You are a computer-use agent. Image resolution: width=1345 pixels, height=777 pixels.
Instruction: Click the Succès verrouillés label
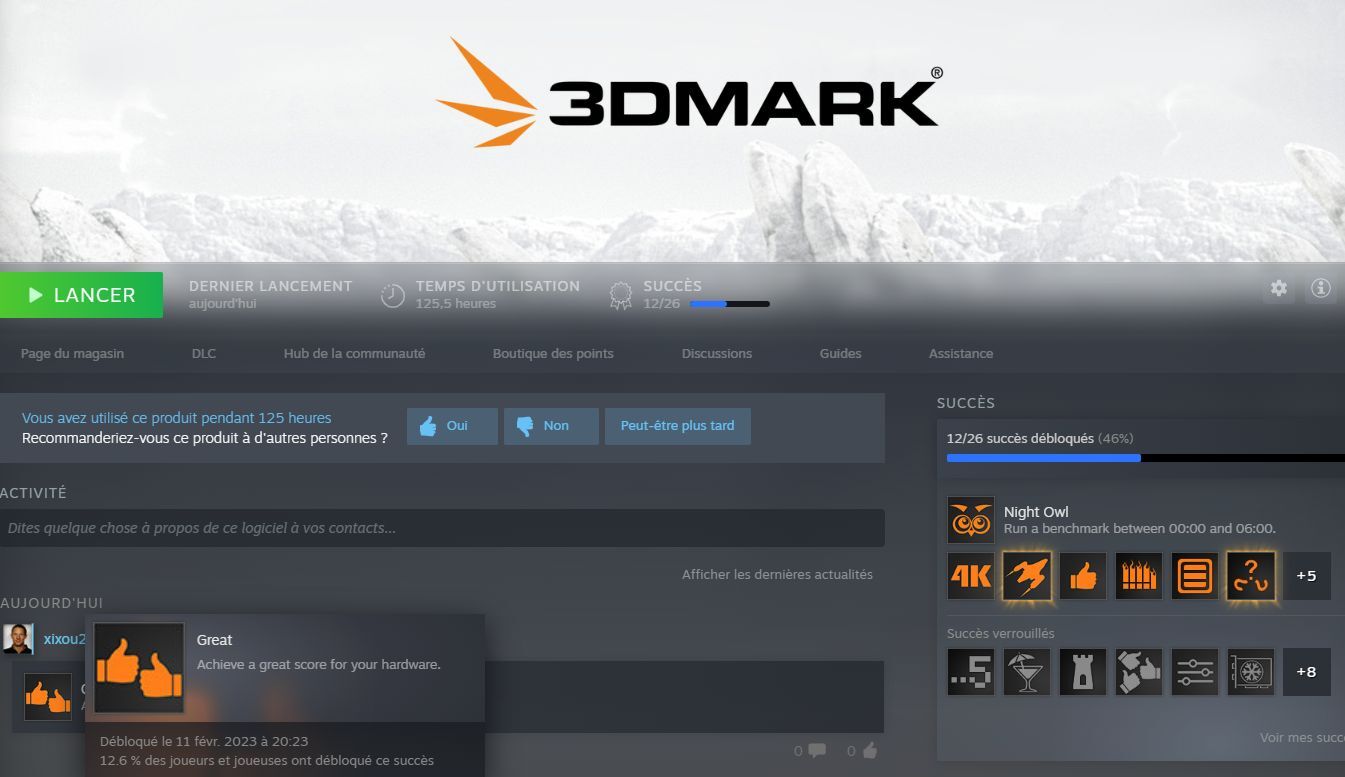(1001, 633)
